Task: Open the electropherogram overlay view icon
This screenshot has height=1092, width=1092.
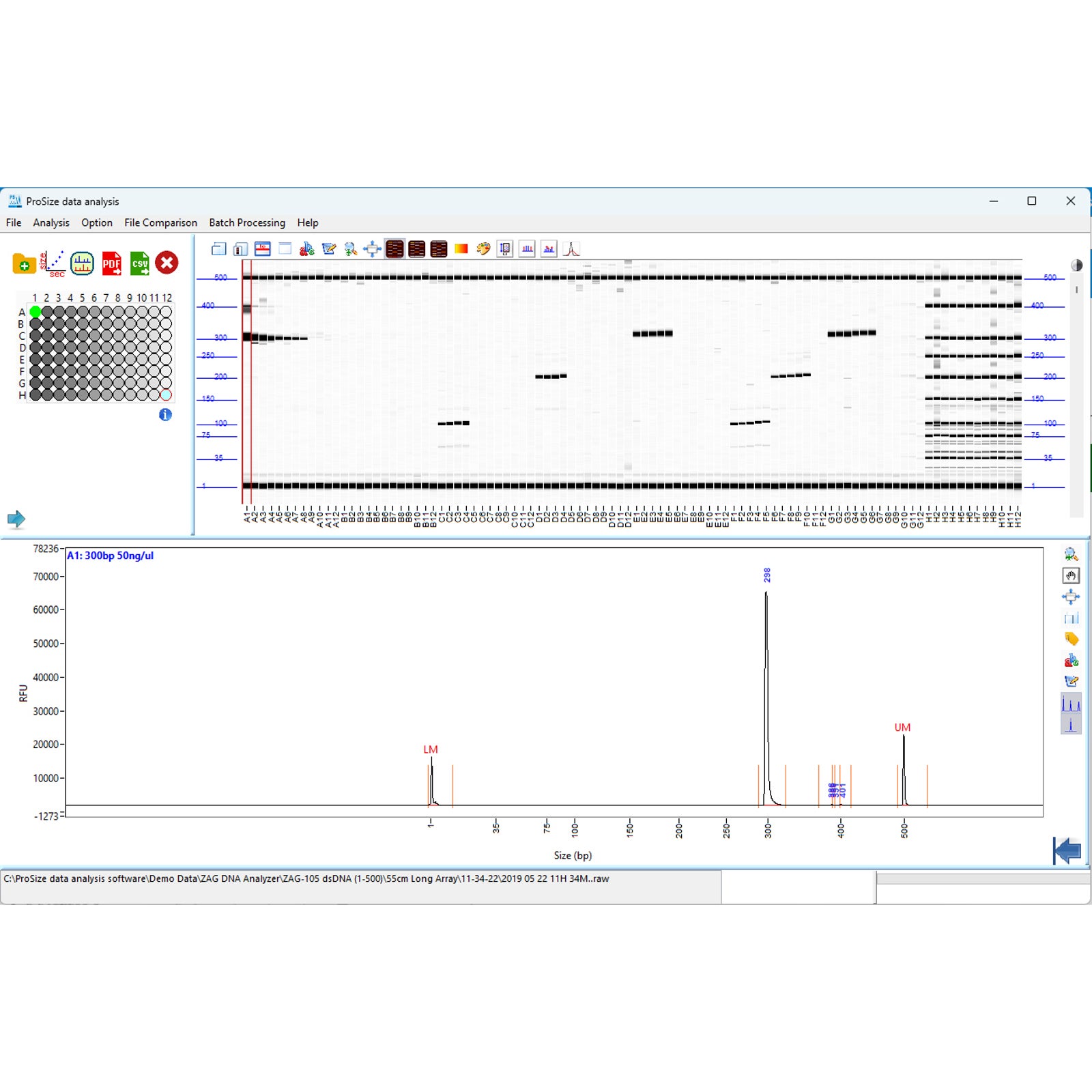Action: click(x=83, y=263)
